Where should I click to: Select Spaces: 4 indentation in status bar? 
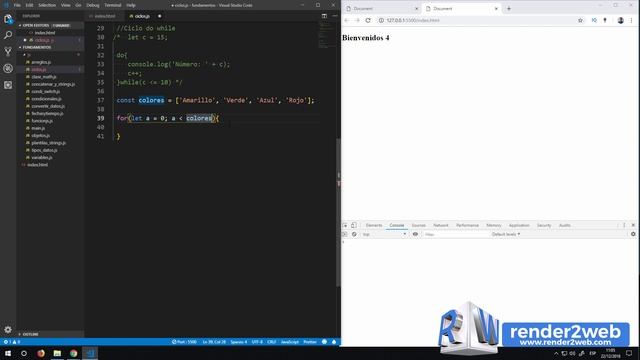click(239, 342)
